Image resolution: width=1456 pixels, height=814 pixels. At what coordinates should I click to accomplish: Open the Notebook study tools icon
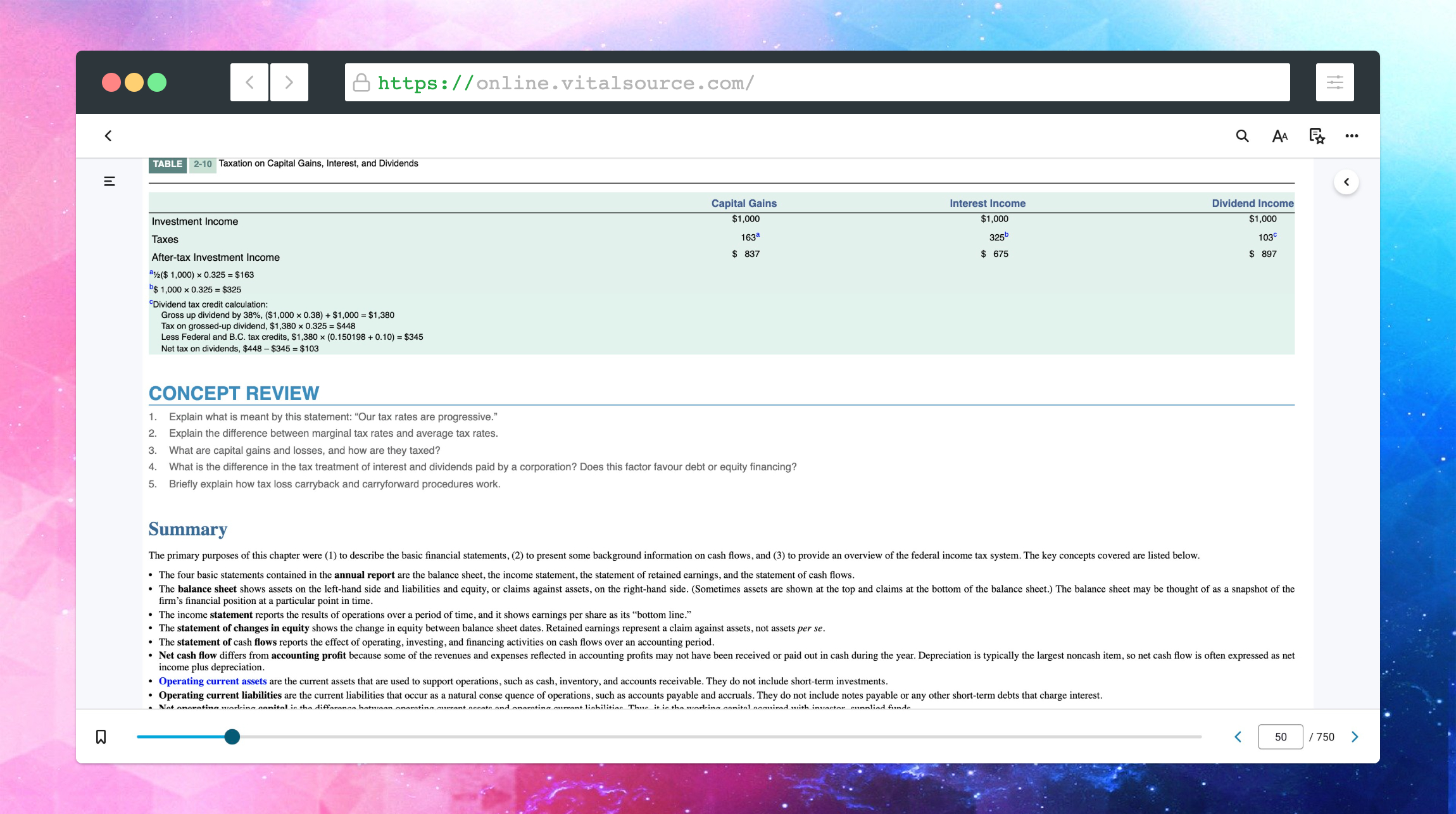click(x=1316, y=135)
